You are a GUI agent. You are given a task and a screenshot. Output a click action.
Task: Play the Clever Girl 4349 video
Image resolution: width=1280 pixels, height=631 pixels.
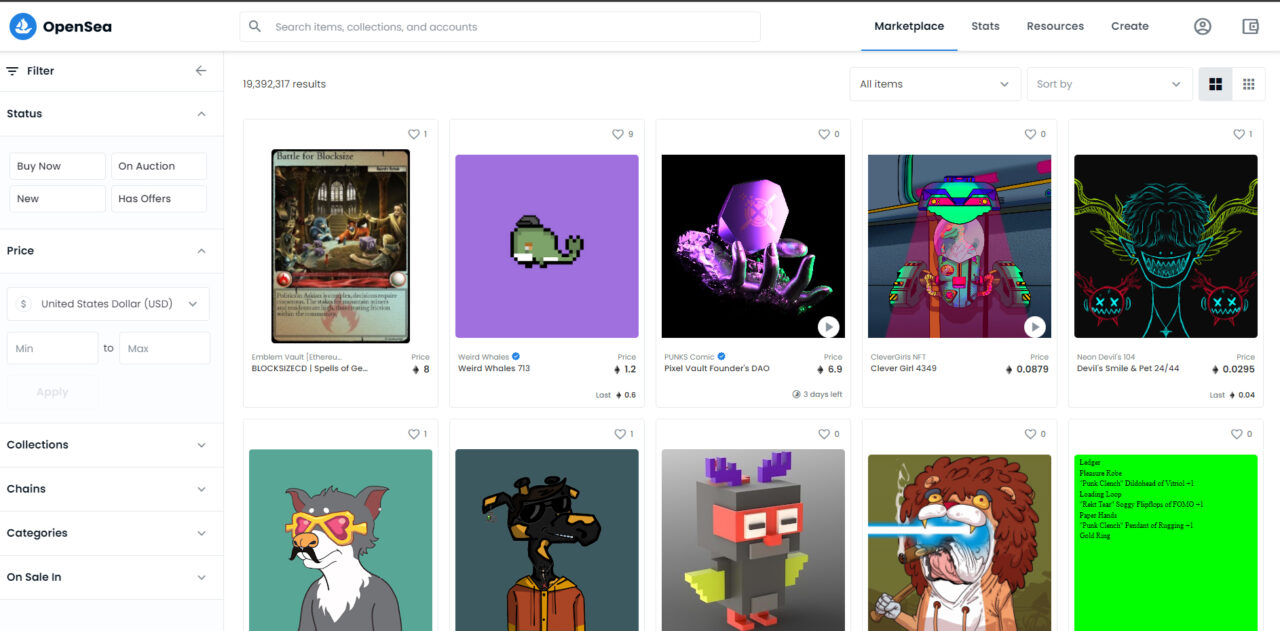[x=1035, y=327]
